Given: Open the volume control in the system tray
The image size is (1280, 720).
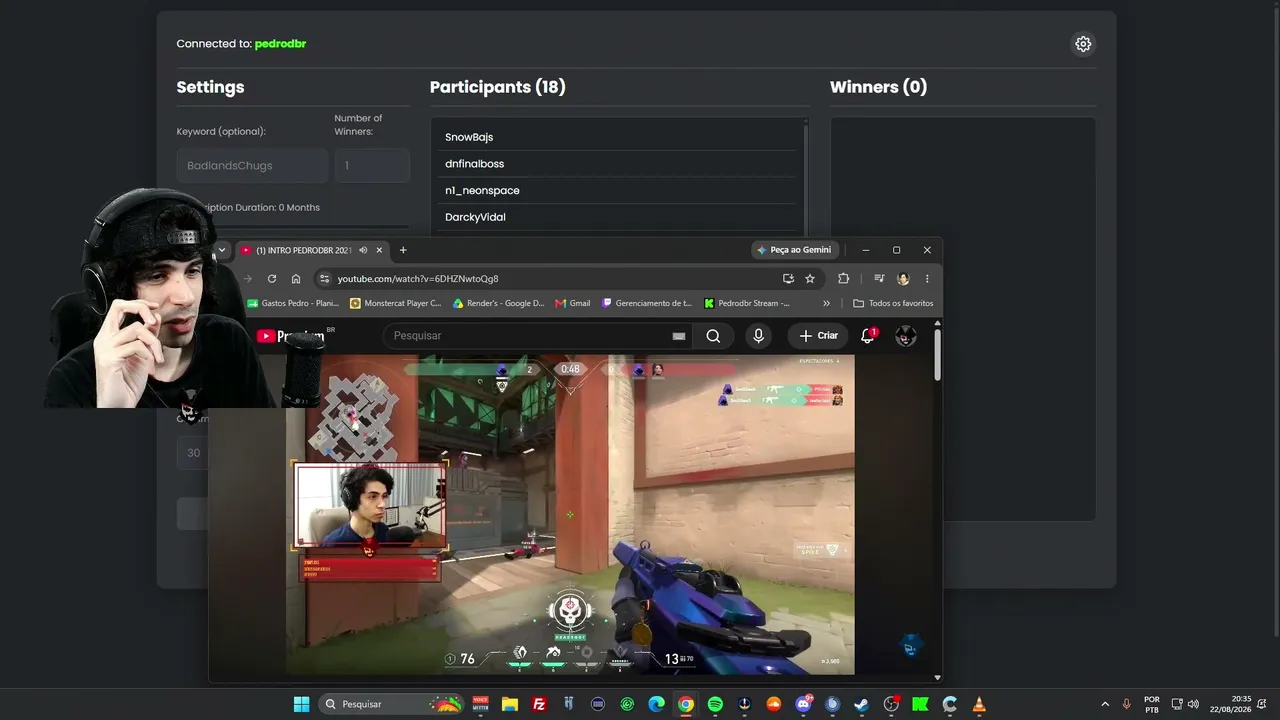Looking at the screenshot, I should [1193, 704].
